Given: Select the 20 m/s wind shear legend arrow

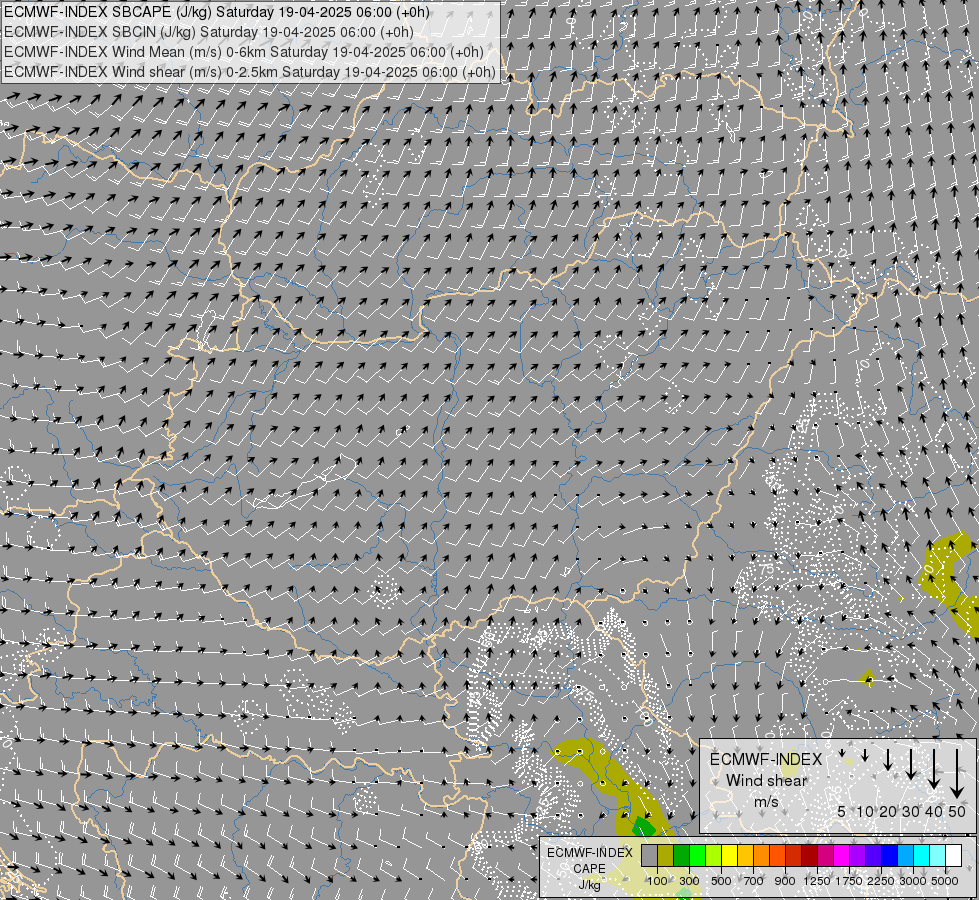Looking at the screenshot, I should tap(888, 759).
